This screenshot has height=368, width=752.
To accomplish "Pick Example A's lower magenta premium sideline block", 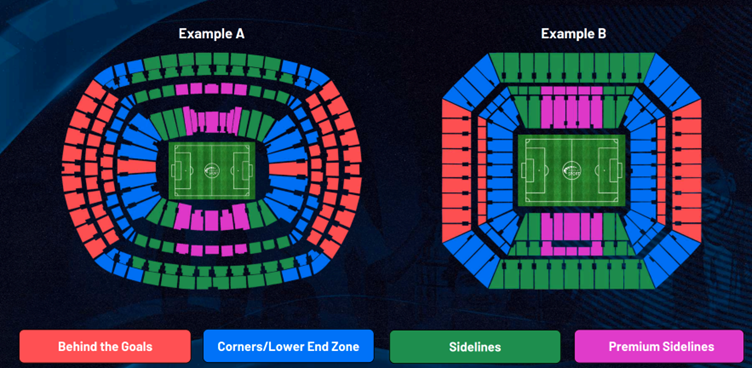I will click(x=211, y=218).
